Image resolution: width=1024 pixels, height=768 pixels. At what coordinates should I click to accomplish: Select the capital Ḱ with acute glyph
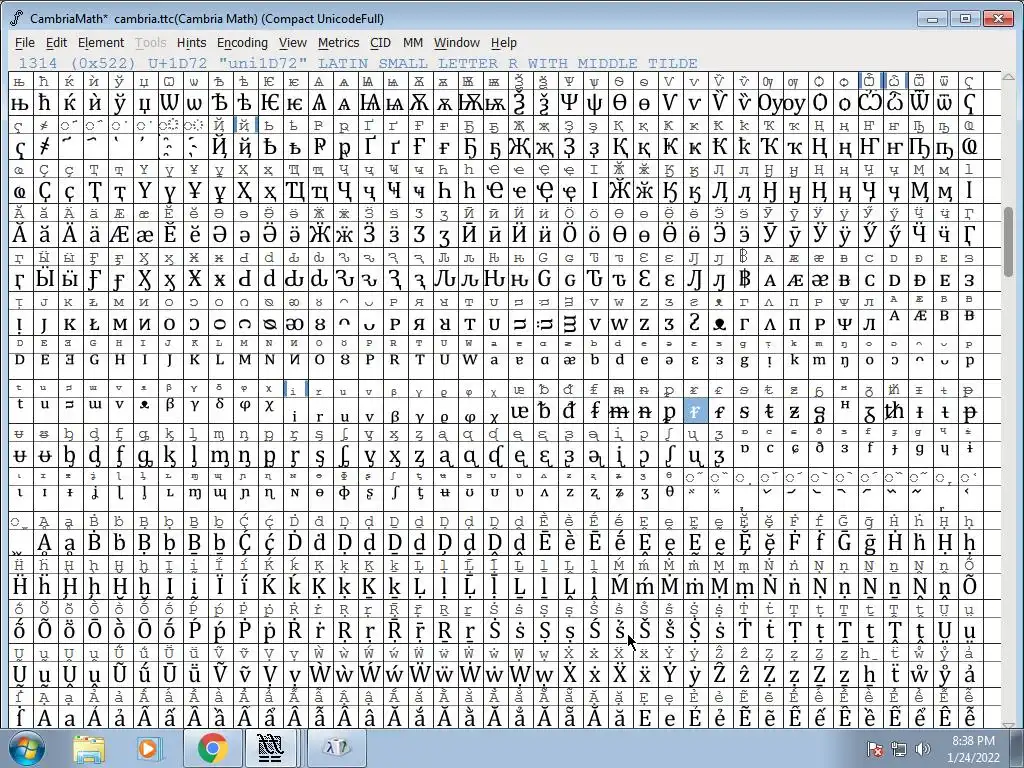tap(270, 586)
